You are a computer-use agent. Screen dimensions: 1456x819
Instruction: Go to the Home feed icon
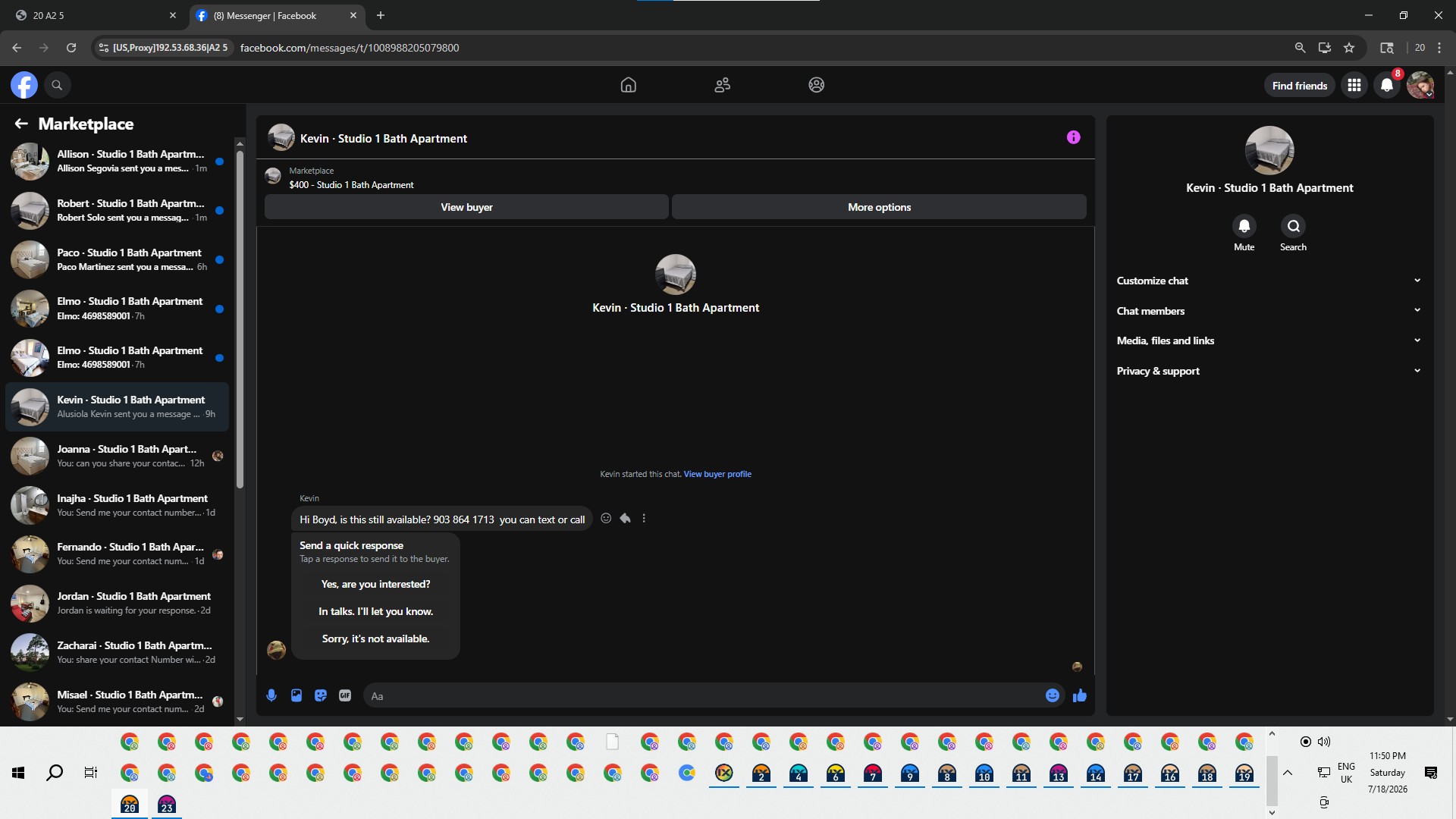[x=629, y=85]
